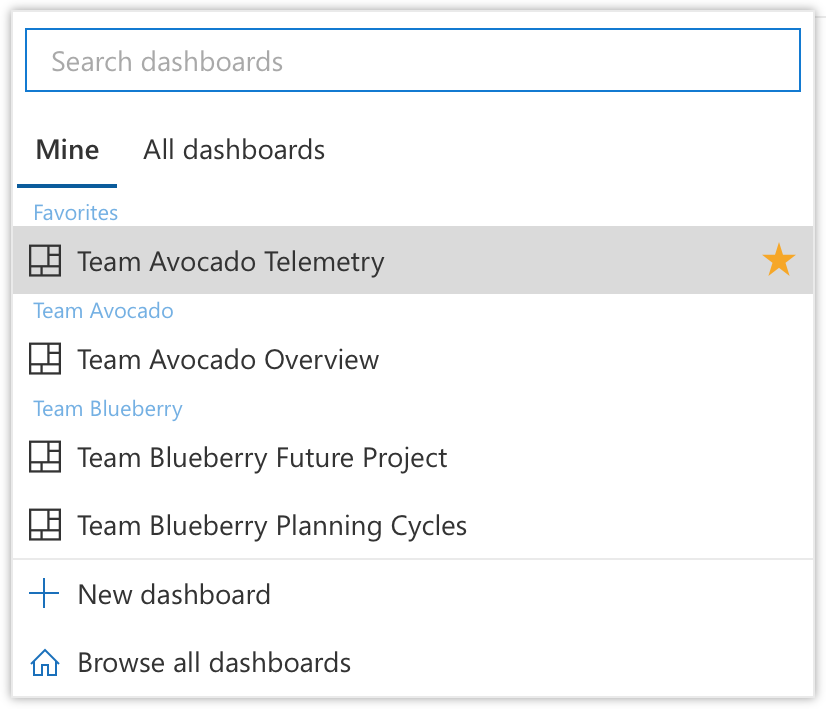Click the Team Avocado group header
826x709 pixels.
click(103, 311)
